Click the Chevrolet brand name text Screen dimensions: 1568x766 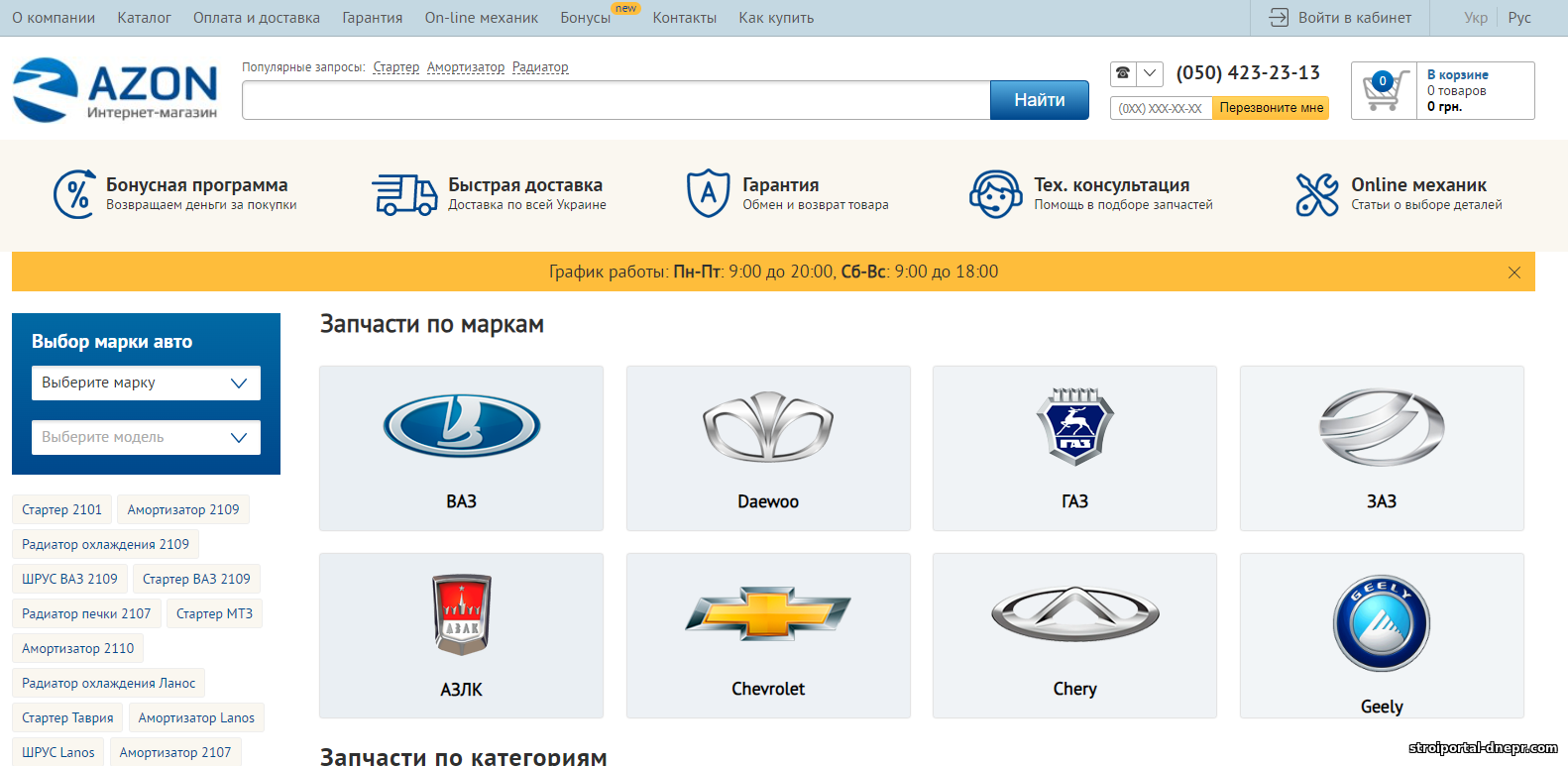pyautogui.click(x=768, y=689)
